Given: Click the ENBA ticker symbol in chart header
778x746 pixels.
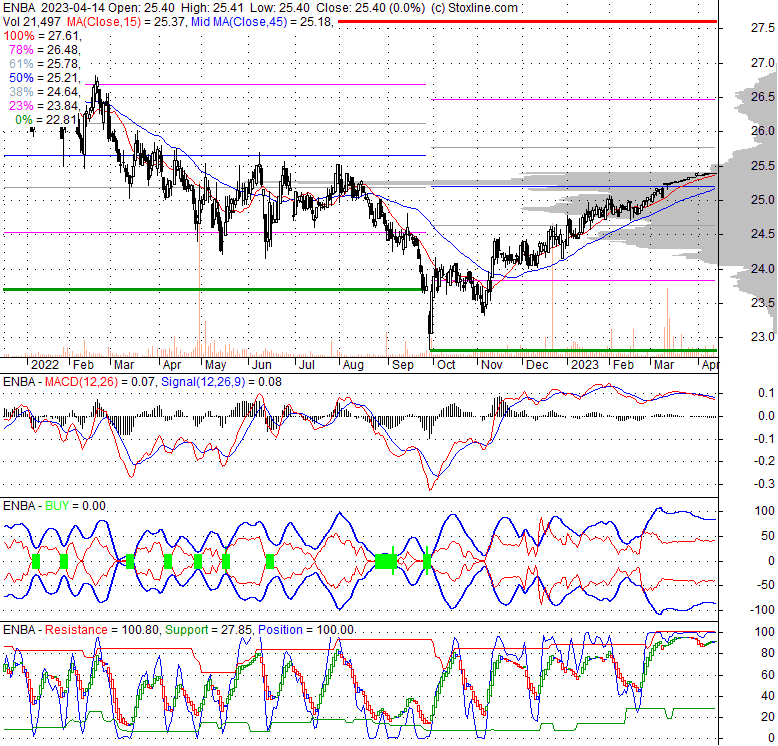Looking at the screenshot, I should click(x=19, y=8).
